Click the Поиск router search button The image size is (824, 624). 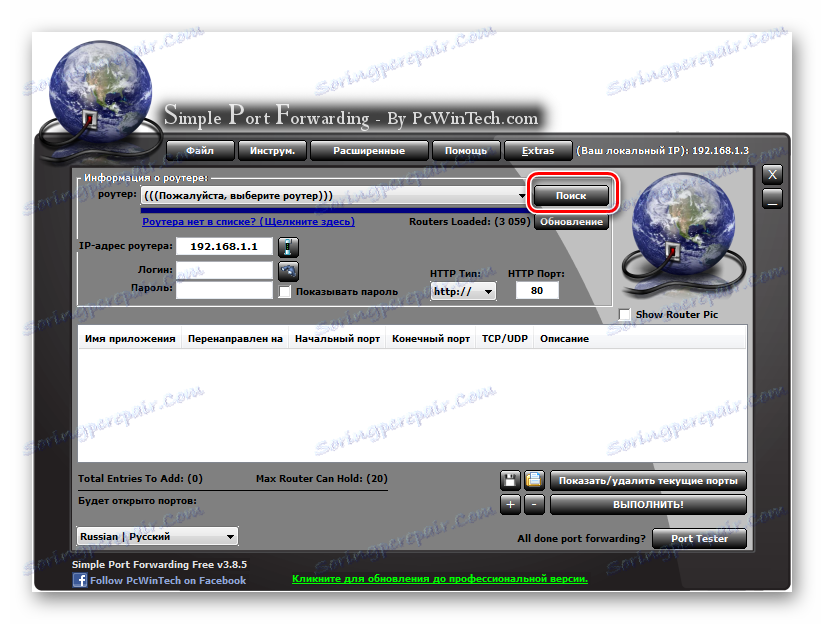(571, 196)
